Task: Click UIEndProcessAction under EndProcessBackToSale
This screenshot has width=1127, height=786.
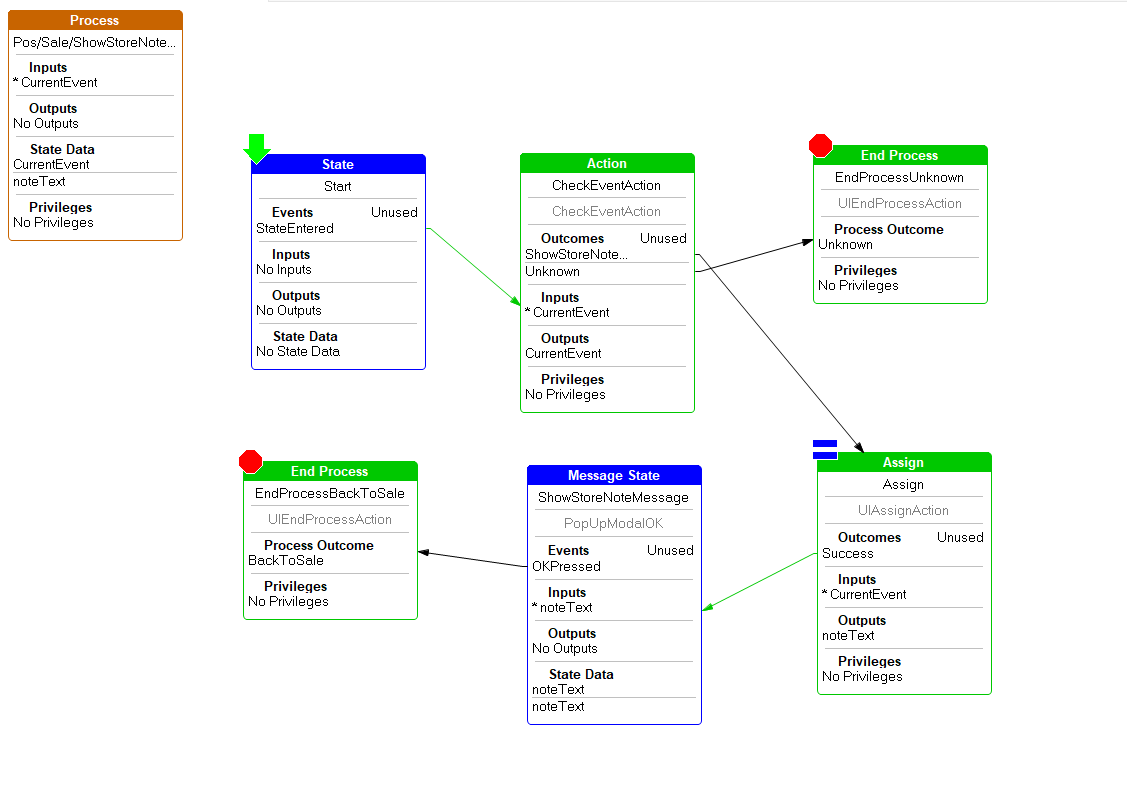Action: click(330, 519)
